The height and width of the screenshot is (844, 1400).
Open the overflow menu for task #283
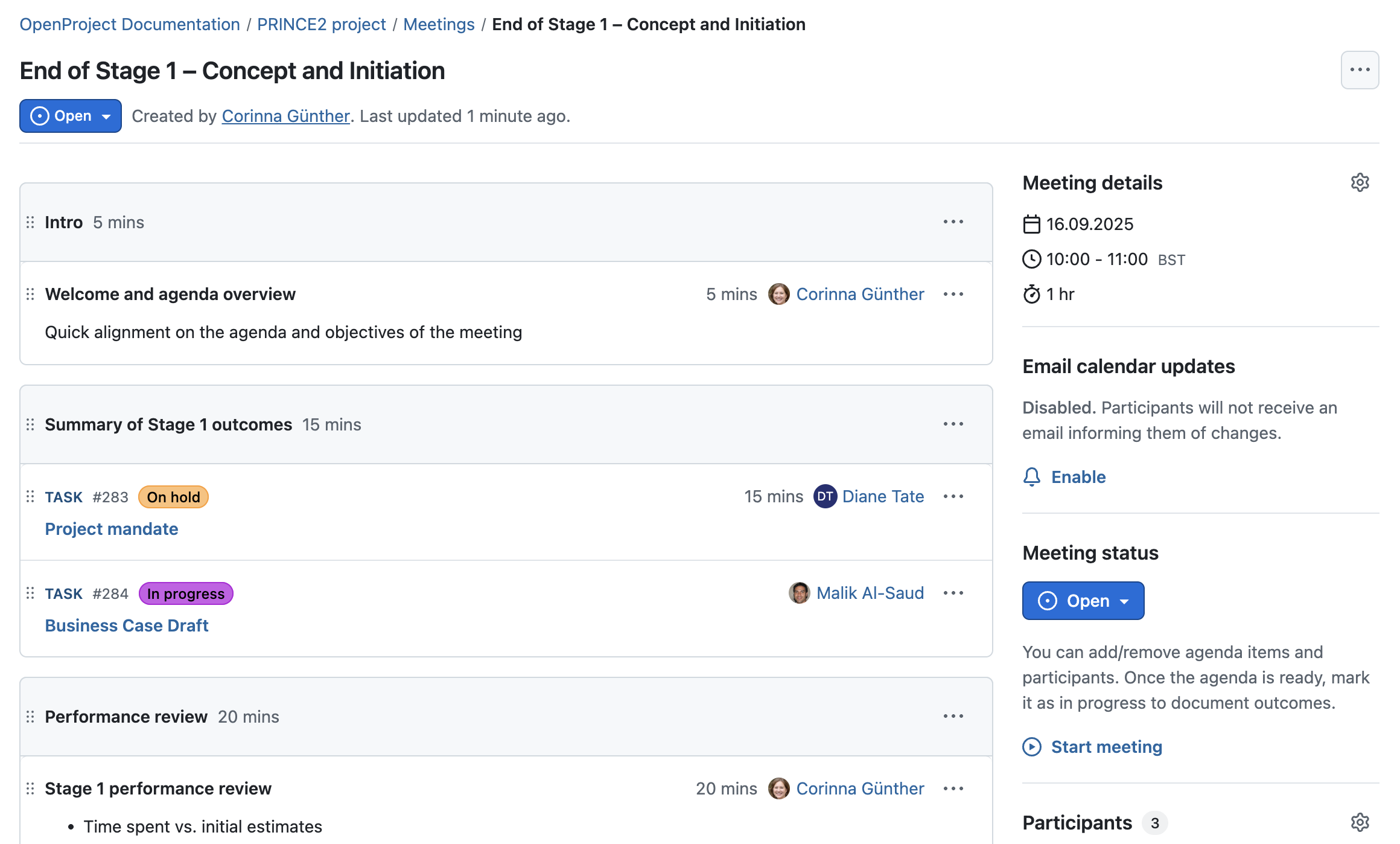[952, 496]
